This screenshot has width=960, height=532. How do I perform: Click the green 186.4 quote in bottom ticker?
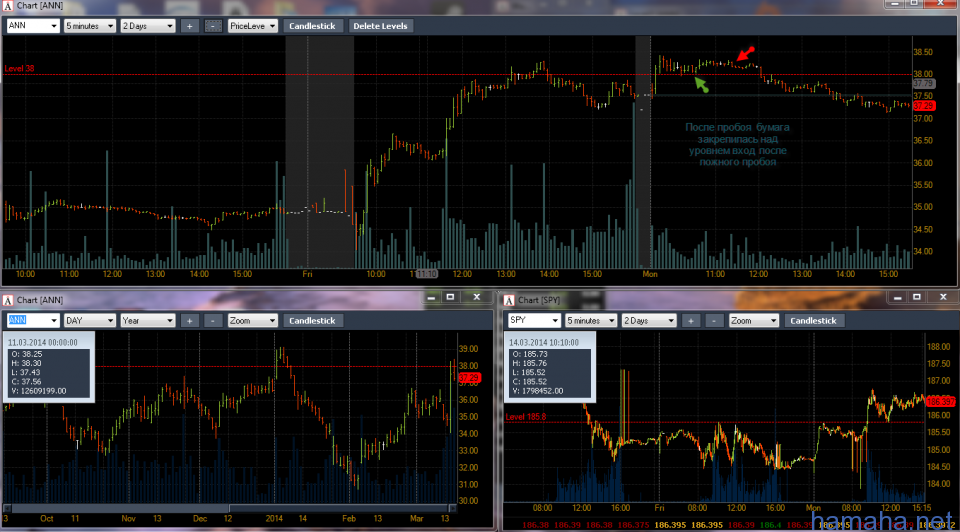[770, 525]
